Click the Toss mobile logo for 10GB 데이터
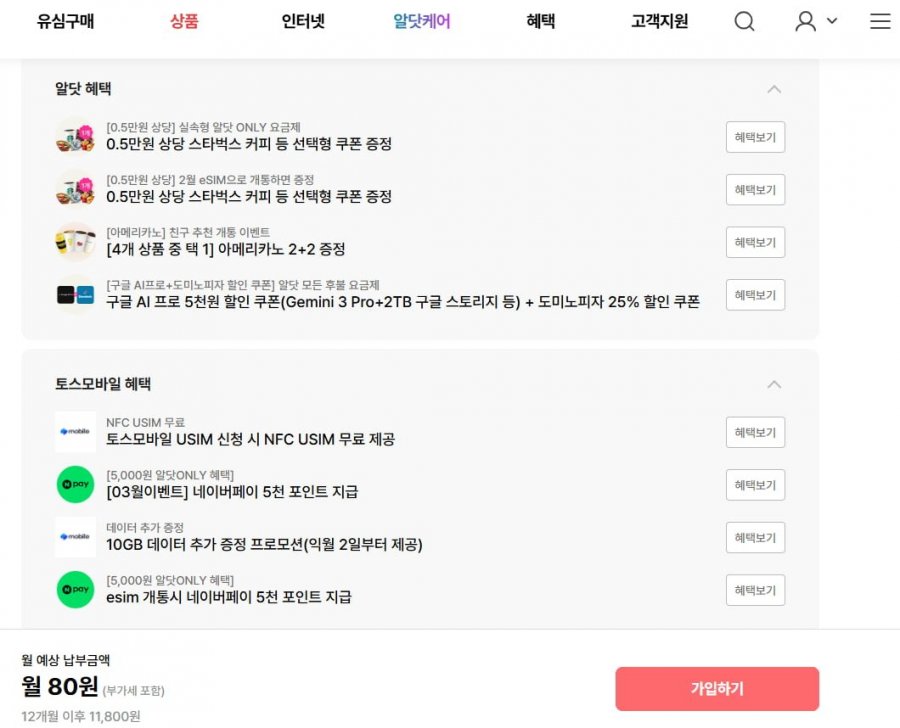The image size is (900, 728). pyautogui.click(x=75, y=537)
